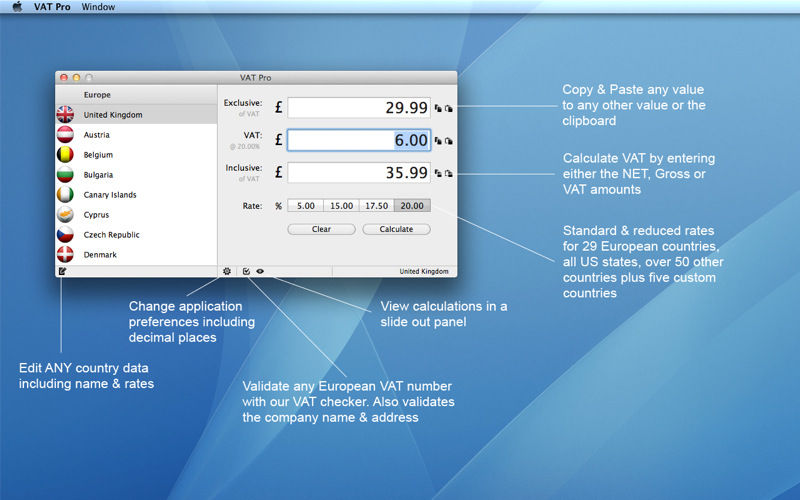Click United Kingdom in the status bar
This screenshot has width=800, height=500.
coord(424,271)
